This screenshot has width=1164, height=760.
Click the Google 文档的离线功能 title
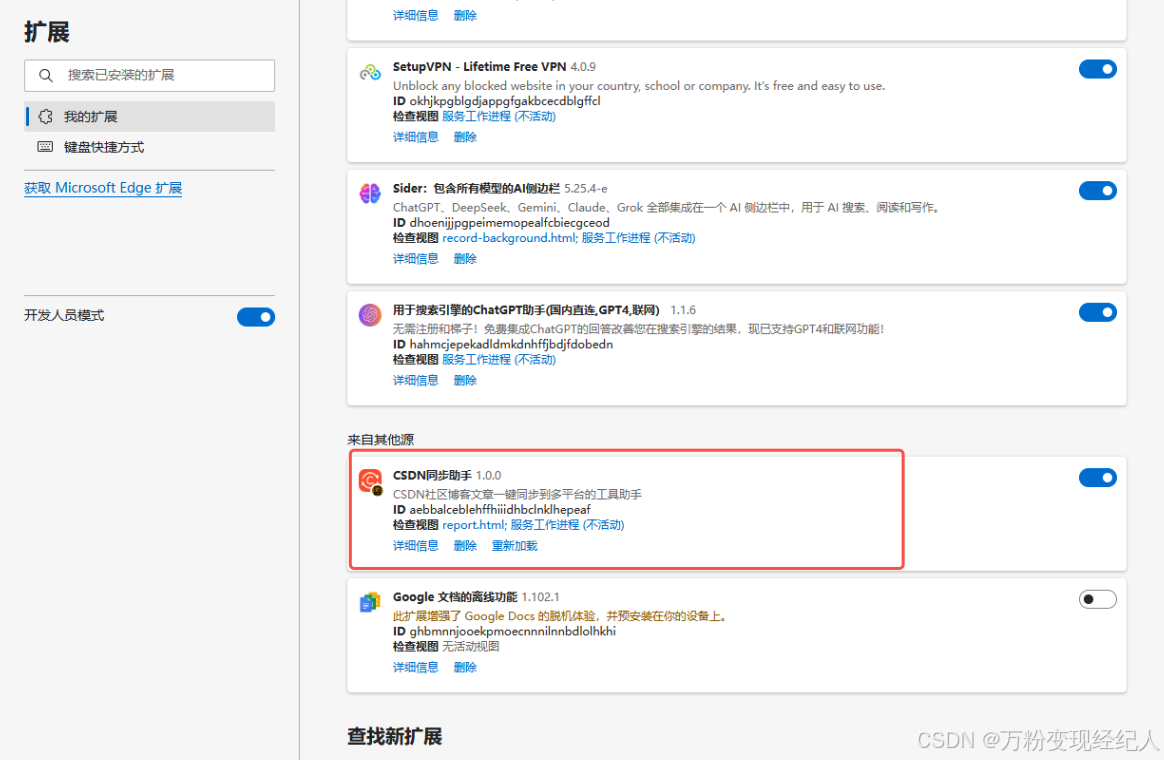(455, 597)
